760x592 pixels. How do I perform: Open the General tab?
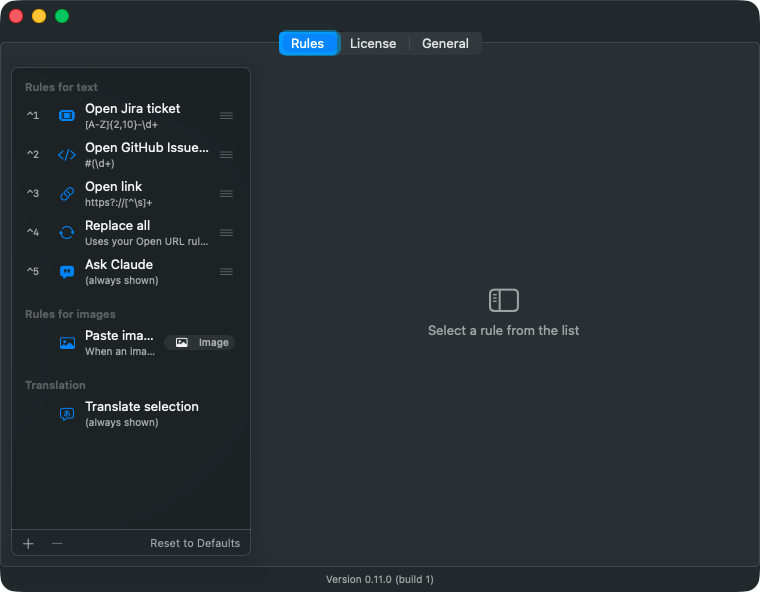click(x=445, y=44)
